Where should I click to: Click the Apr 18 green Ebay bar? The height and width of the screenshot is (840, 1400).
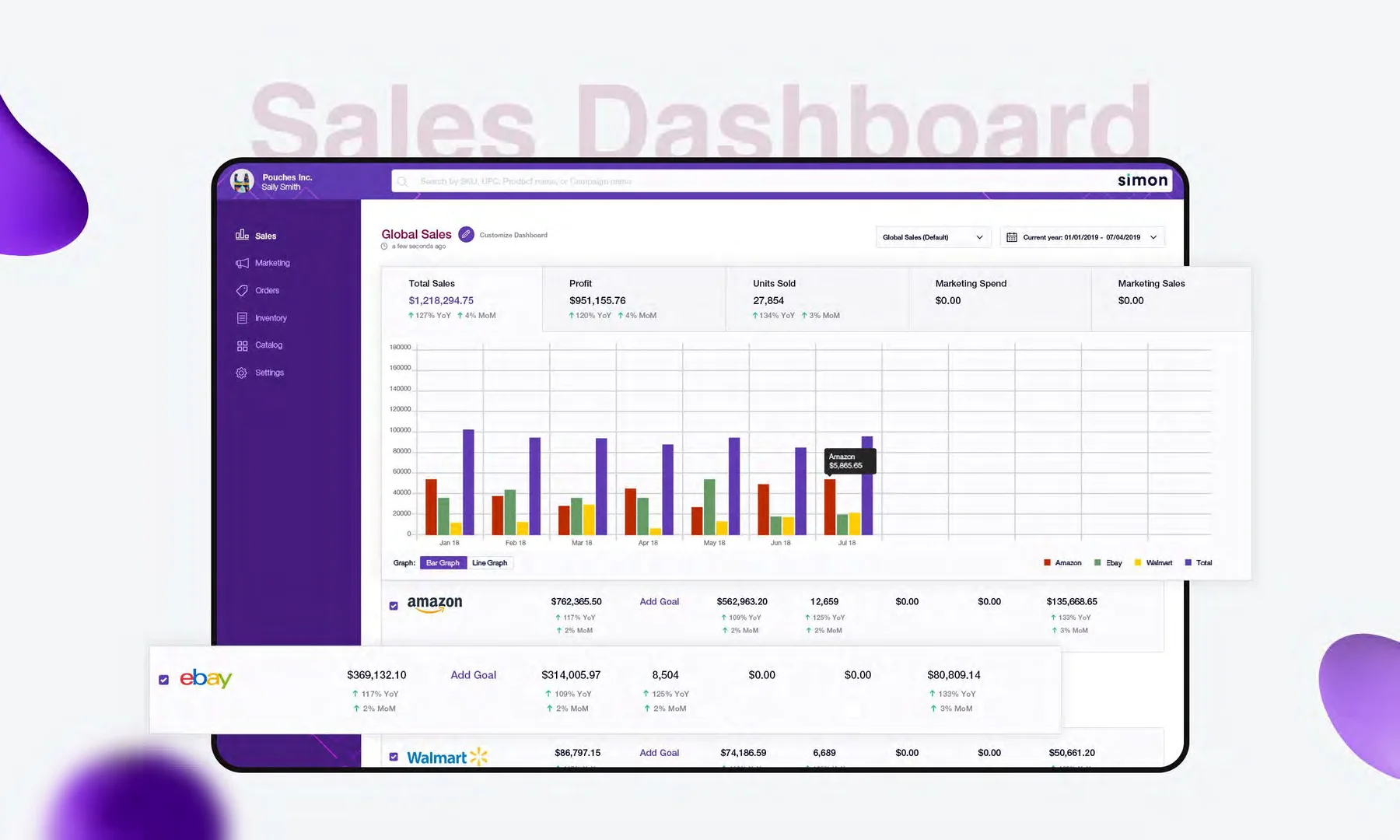[x=643, y=516]
